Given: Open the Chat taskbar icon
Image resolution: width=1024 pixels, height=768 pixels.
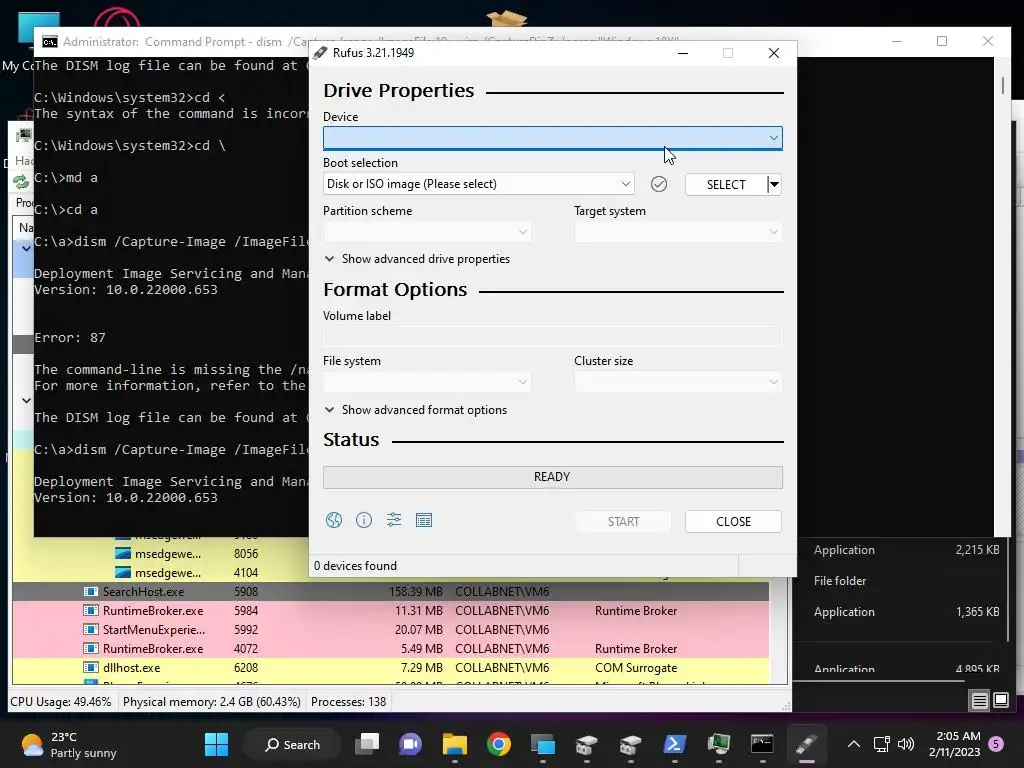Looking at the screenshot, I should coord(411,744).
